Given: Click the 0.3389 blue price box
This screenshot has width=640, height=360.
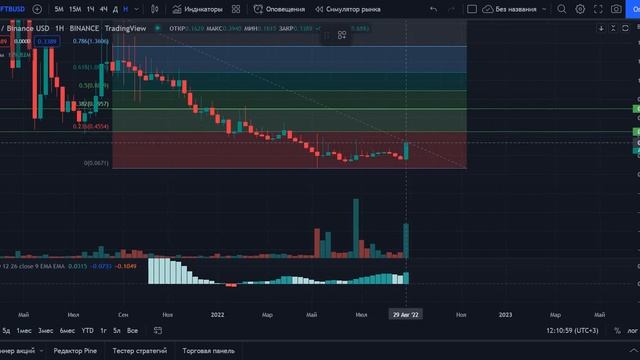Looking at the screenshot, I should tap(47, 41).
